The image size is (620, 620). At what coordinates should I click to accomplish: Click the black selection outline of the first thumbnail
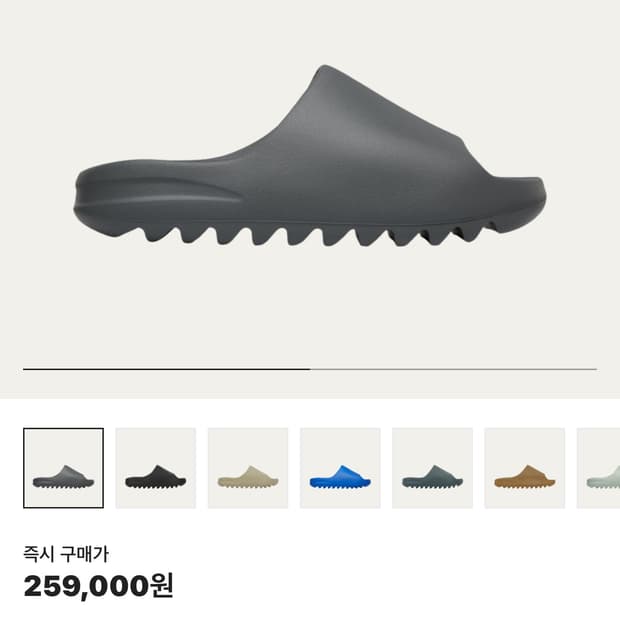(x=63, y=429)
